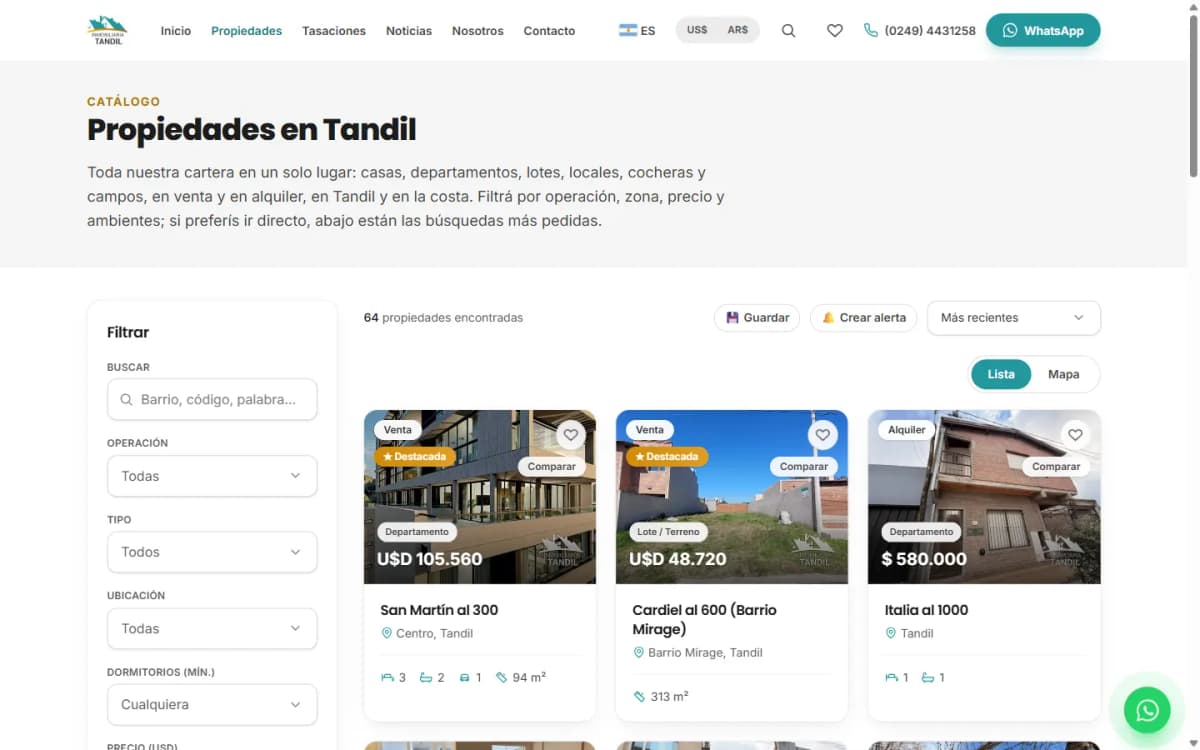Toggle Comparar on San Martín al 300
This screenshot has width=1200, height=750.
pyautogui.click(x=551, y=467)
